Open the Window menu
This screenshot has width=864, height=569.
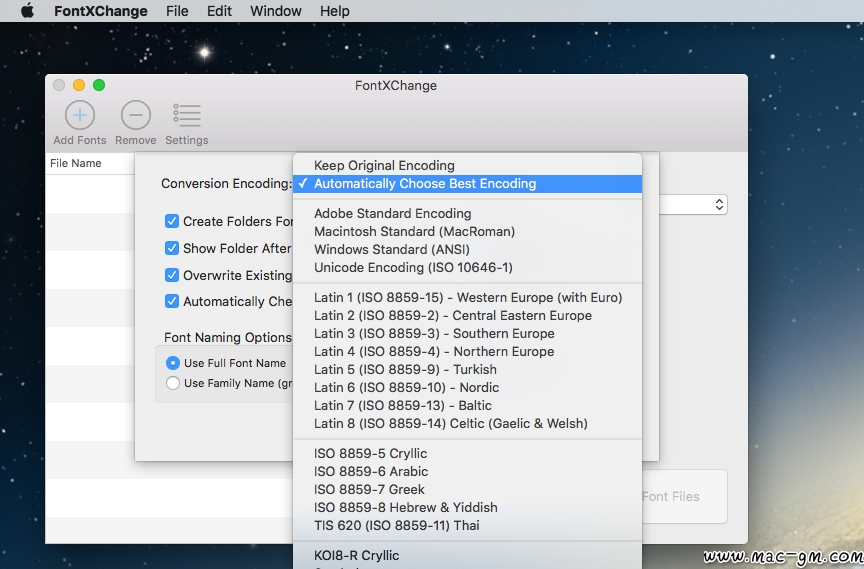pos(276,11)
